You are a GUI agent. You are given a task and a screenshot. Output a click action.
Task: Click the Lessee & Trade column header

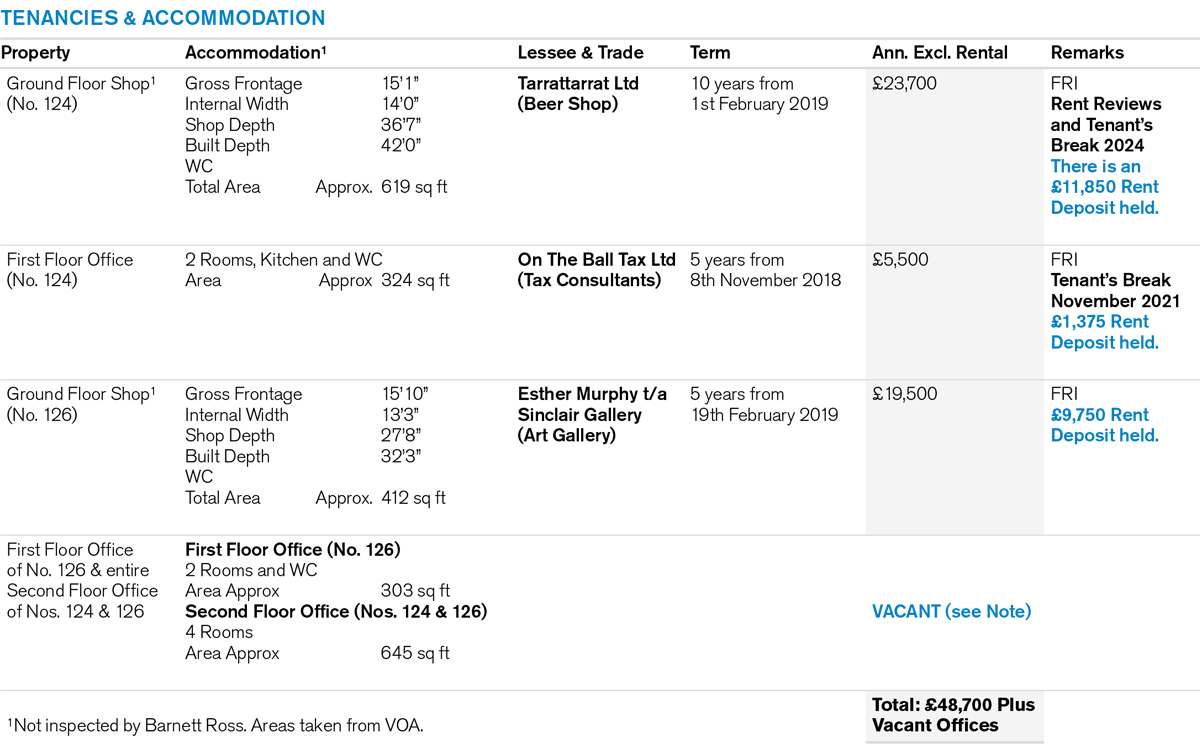click(x=580, y=53)
